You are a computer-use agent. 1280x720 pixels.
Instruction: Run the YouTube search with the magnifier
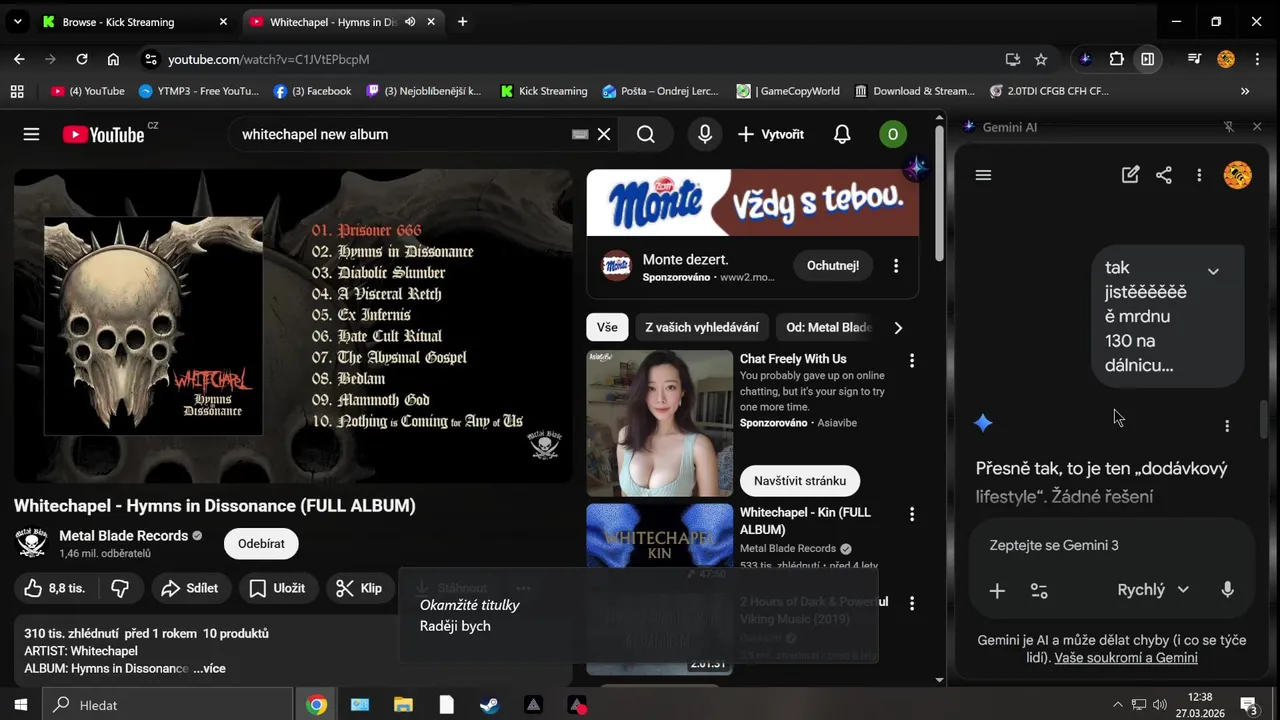(x=646, y=134)
